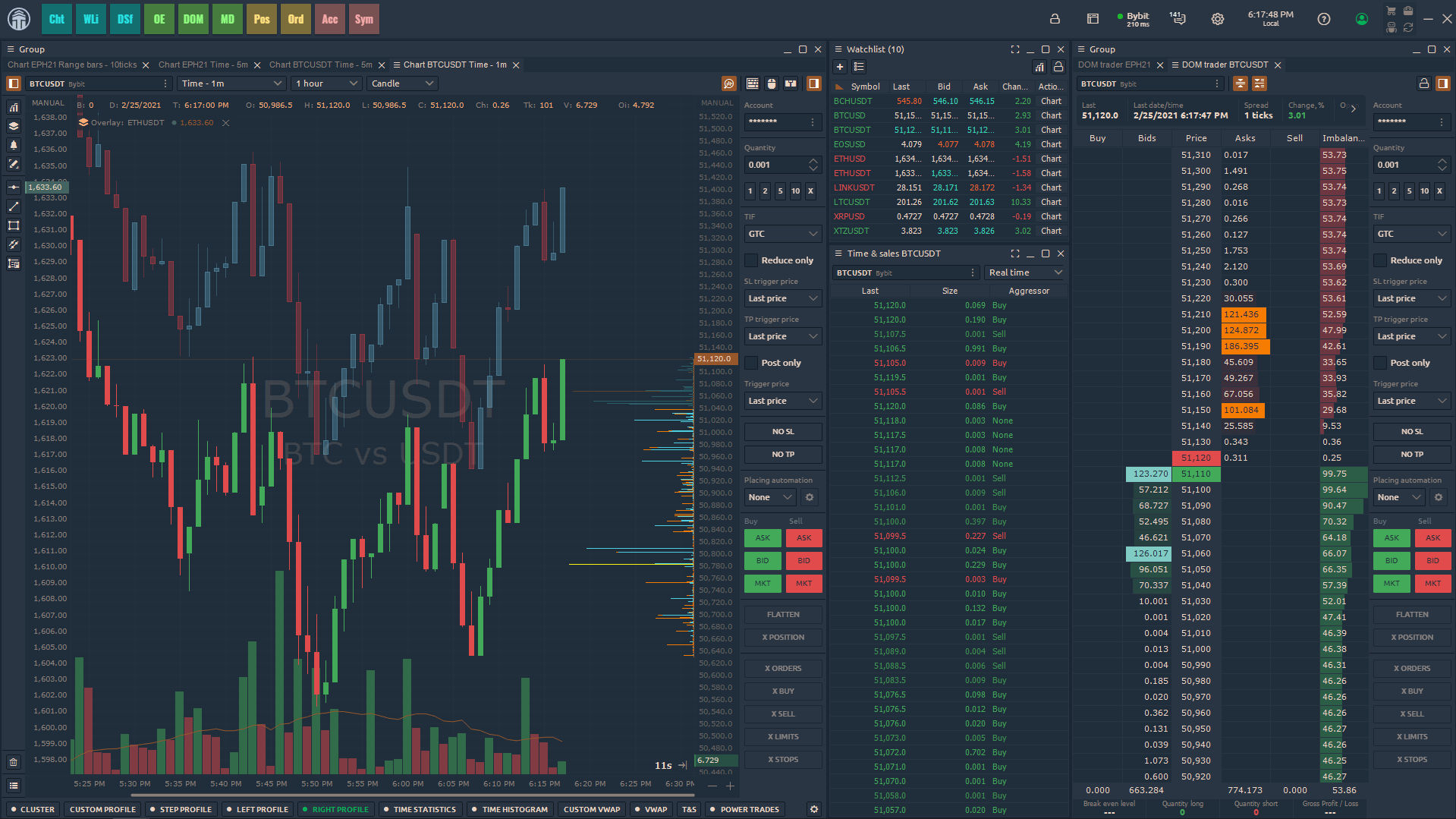Open the chart Group panel menu
This screenshot has height=819, width=1456.
[11, 49]
